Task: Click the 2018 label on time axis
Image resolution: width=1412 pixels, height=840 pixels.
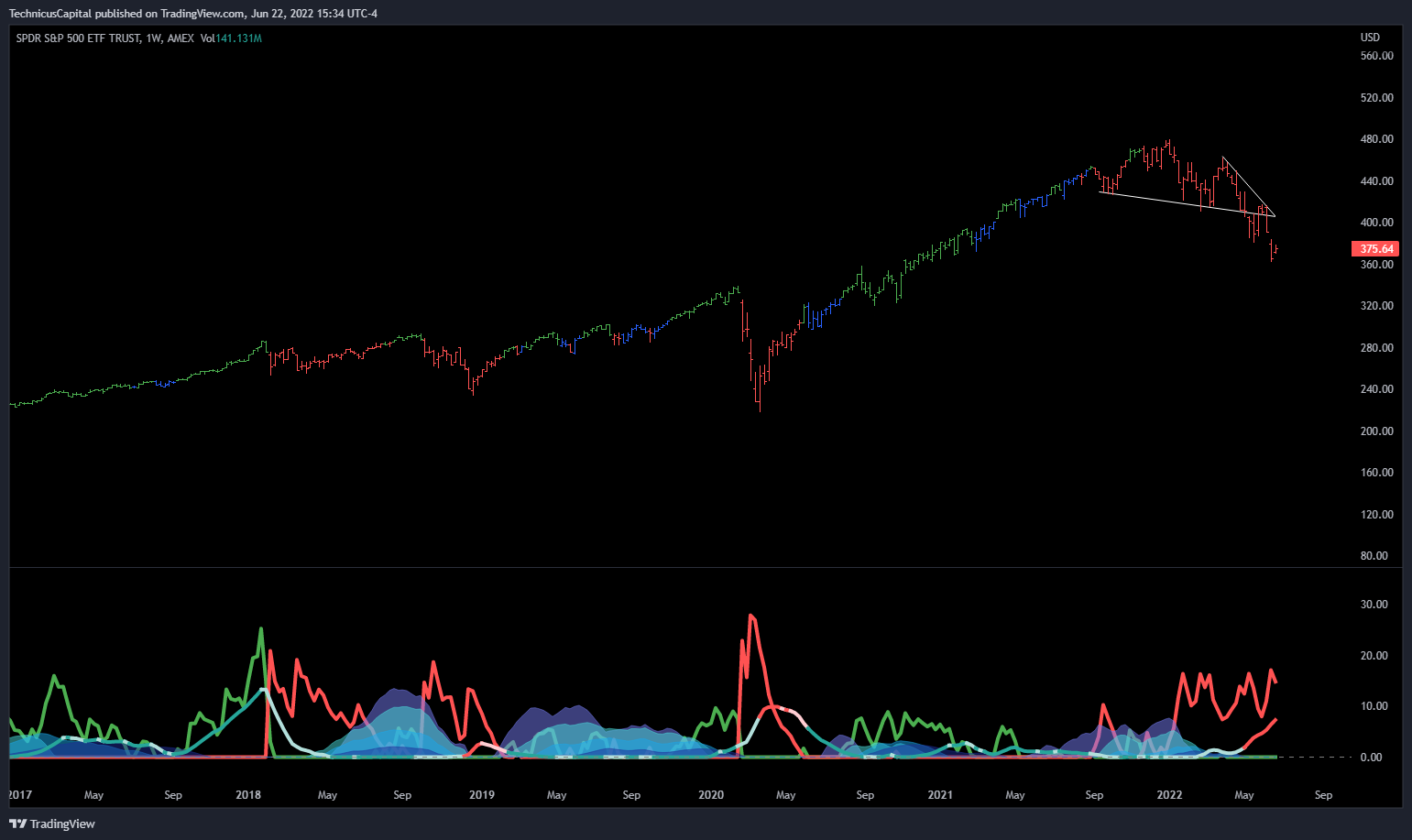Action: [x=248, y=795]
